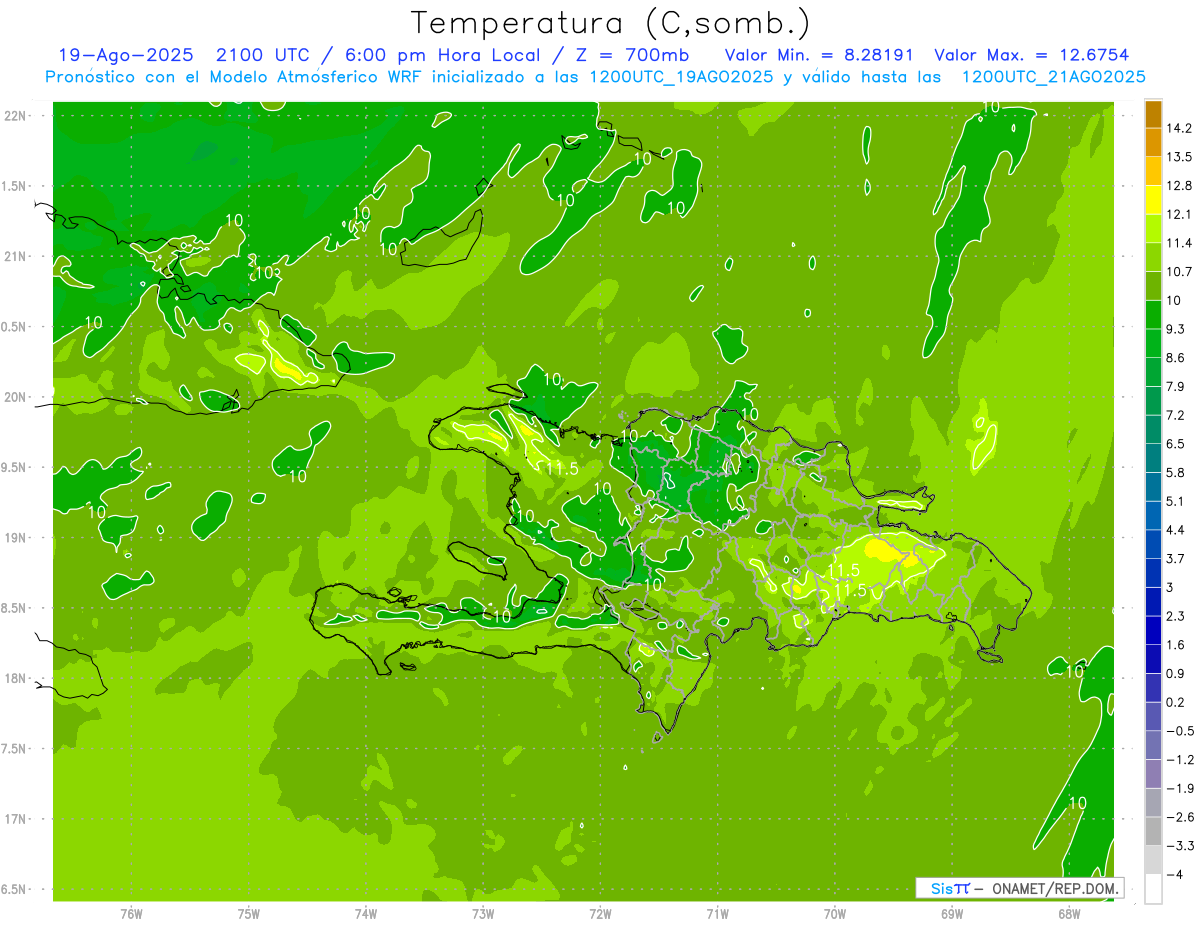The image size is (1200, 927).
Task: Click the 71W longitude label
Action: (x=717, y=914)
